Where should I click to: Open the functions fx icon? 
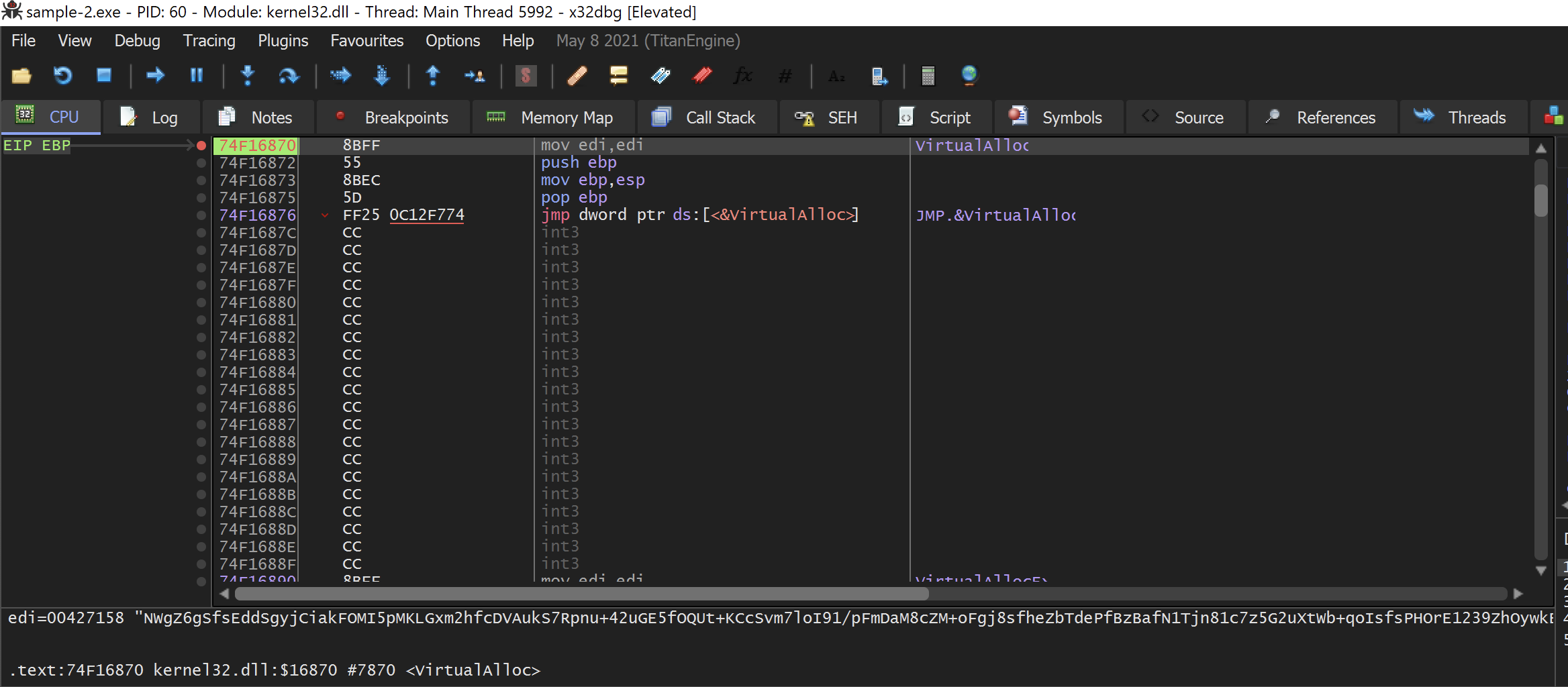(x=742, y=76)
